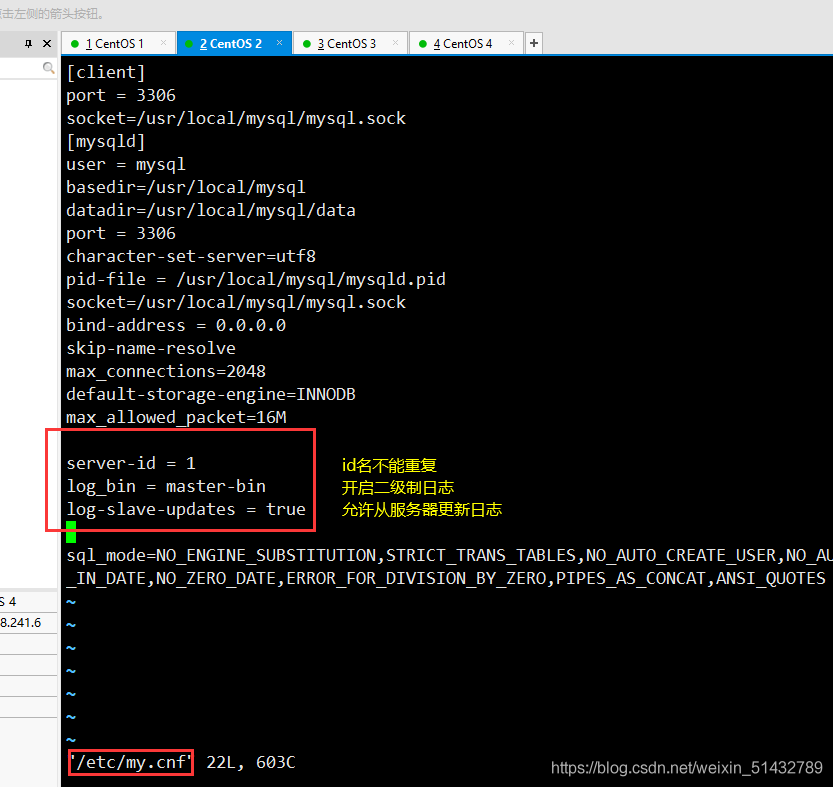Click the 'log_bin = master-bin' line

(x=166, y=486)
